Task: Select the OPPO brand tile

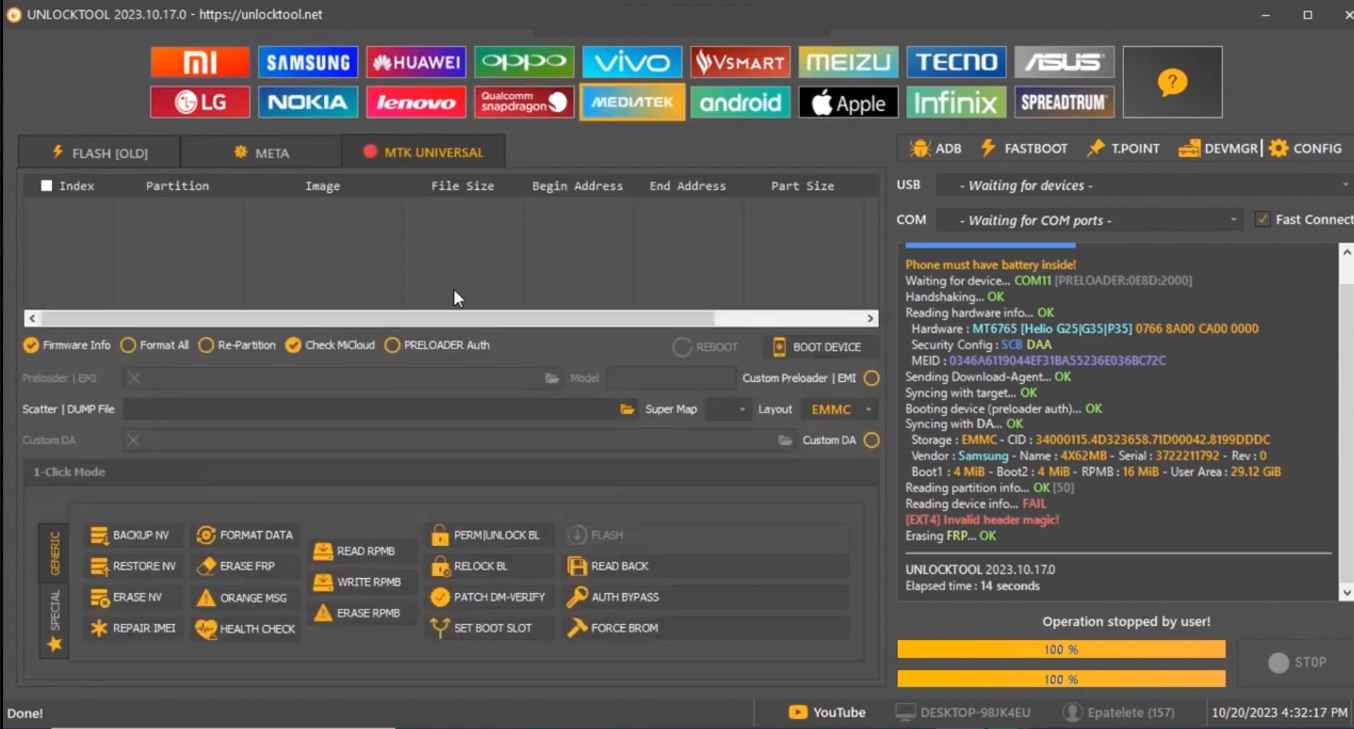Action: [x=524, y=62]
